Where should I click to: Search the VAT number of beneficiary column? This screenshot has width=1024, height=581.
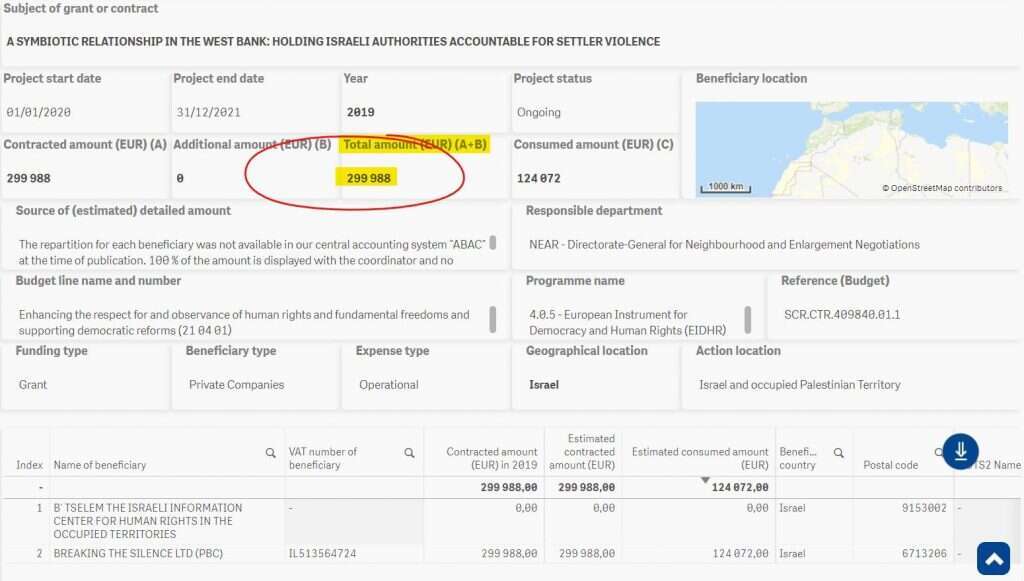point(409,453)
